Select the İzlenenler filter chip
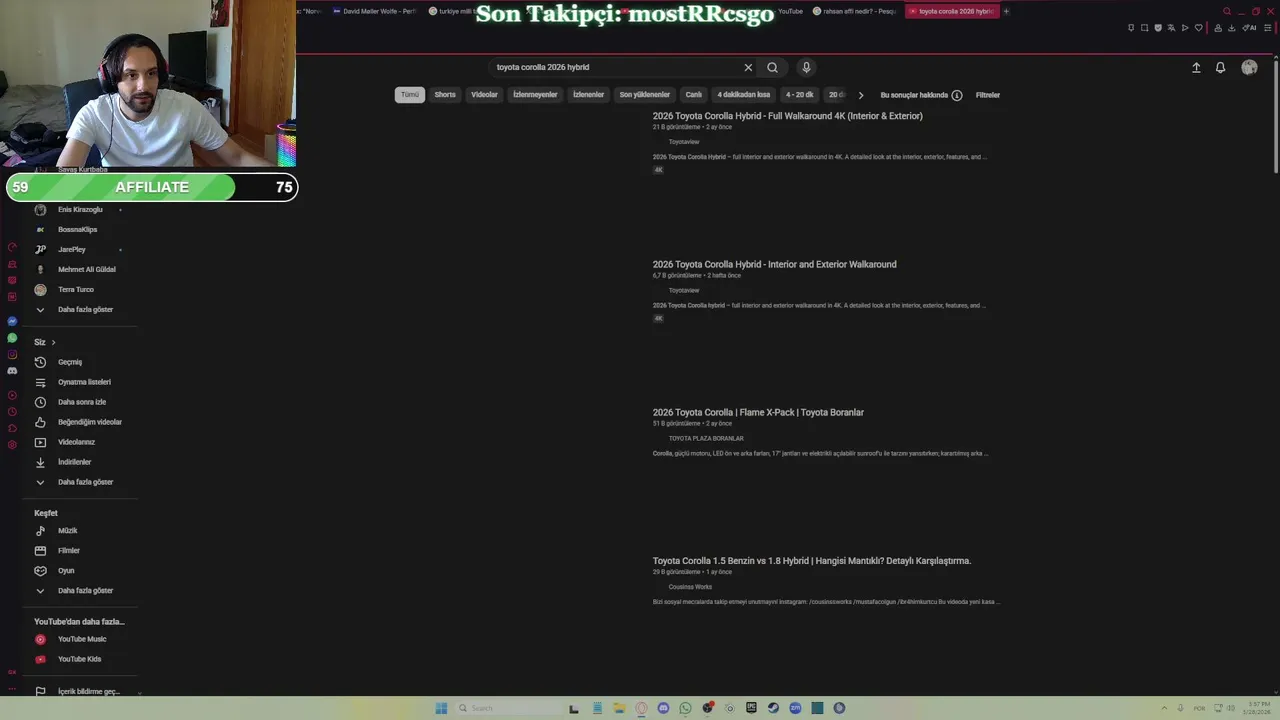Image resolution: width=1280 pixels, height=720 pixels. click(x=588, y=95)
